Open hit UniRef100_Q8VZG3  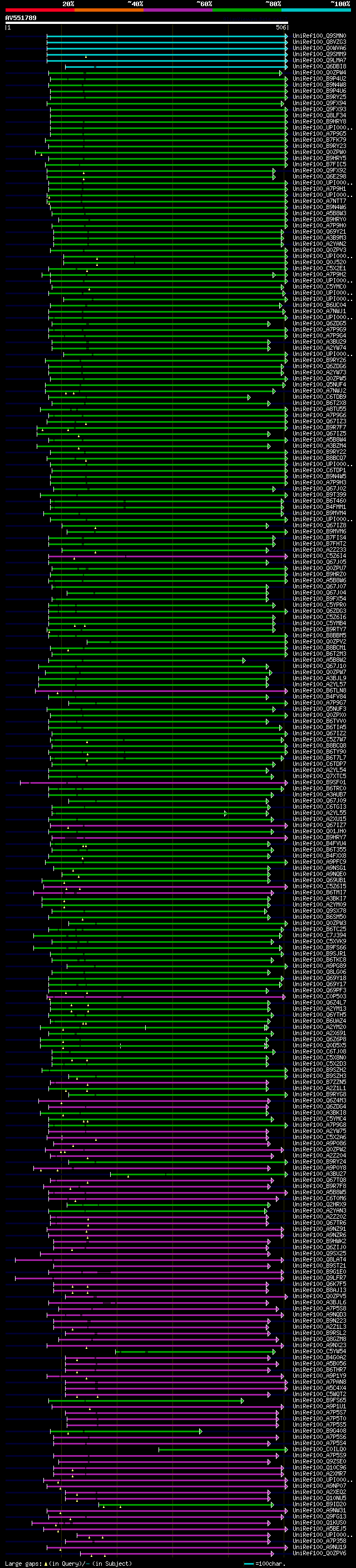(319, 42)
